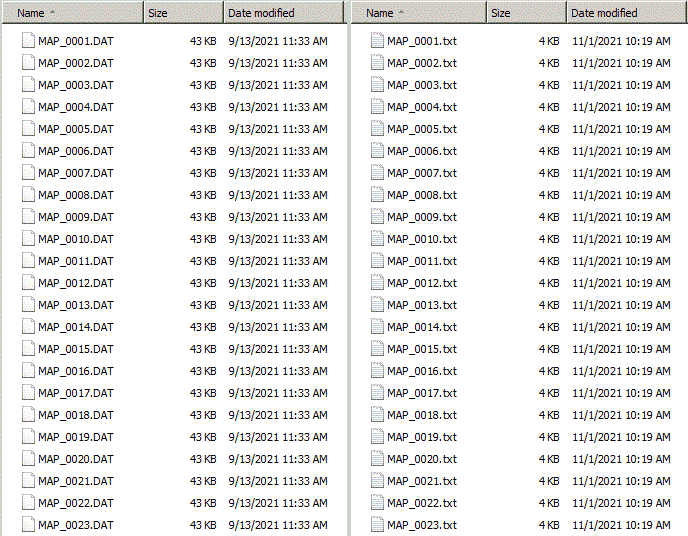Click the MAP_0010.txt text file icon
The height and width of the screenshot is (536, 688).
pos(377,239)
